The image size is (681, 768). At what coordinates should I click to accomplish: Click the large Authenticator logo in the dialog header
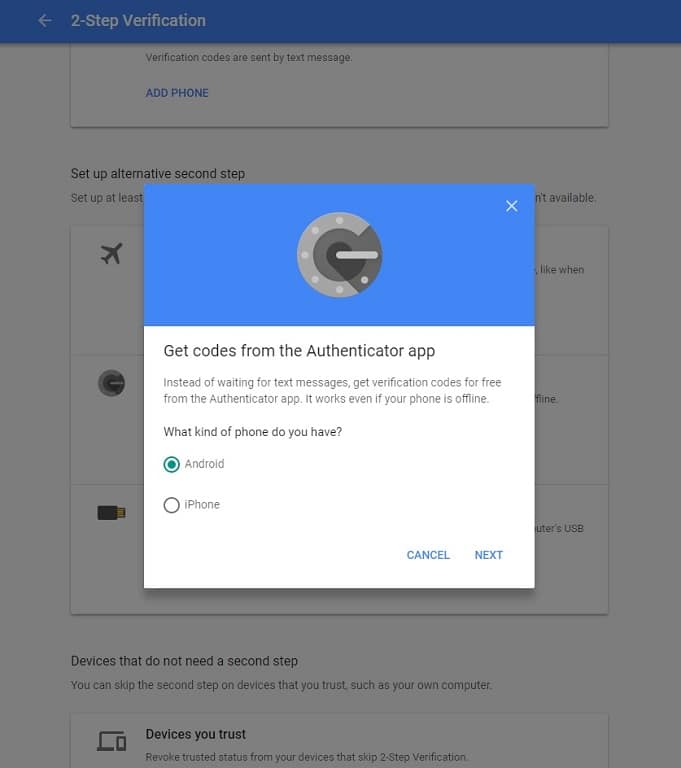(x=340, y=255)
